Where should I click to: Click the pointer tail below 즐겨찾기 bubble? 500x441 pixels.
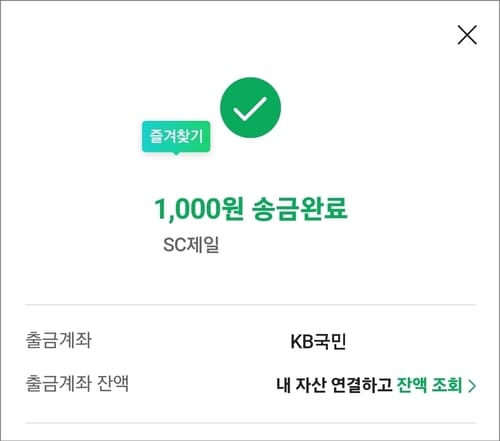176,154
